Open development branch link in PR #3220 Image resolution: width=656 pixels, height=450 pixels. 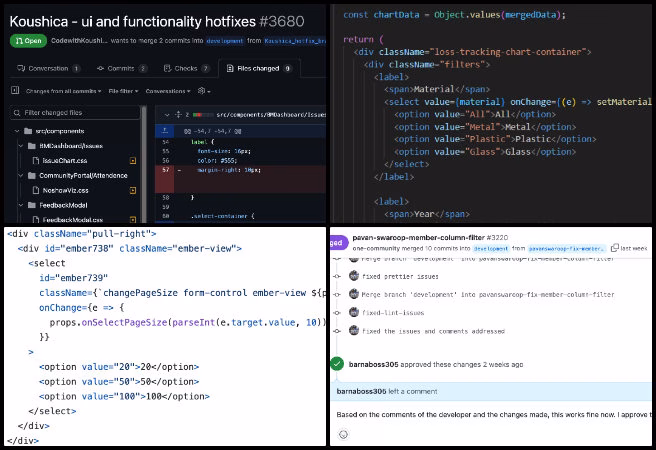coord(491,248)
